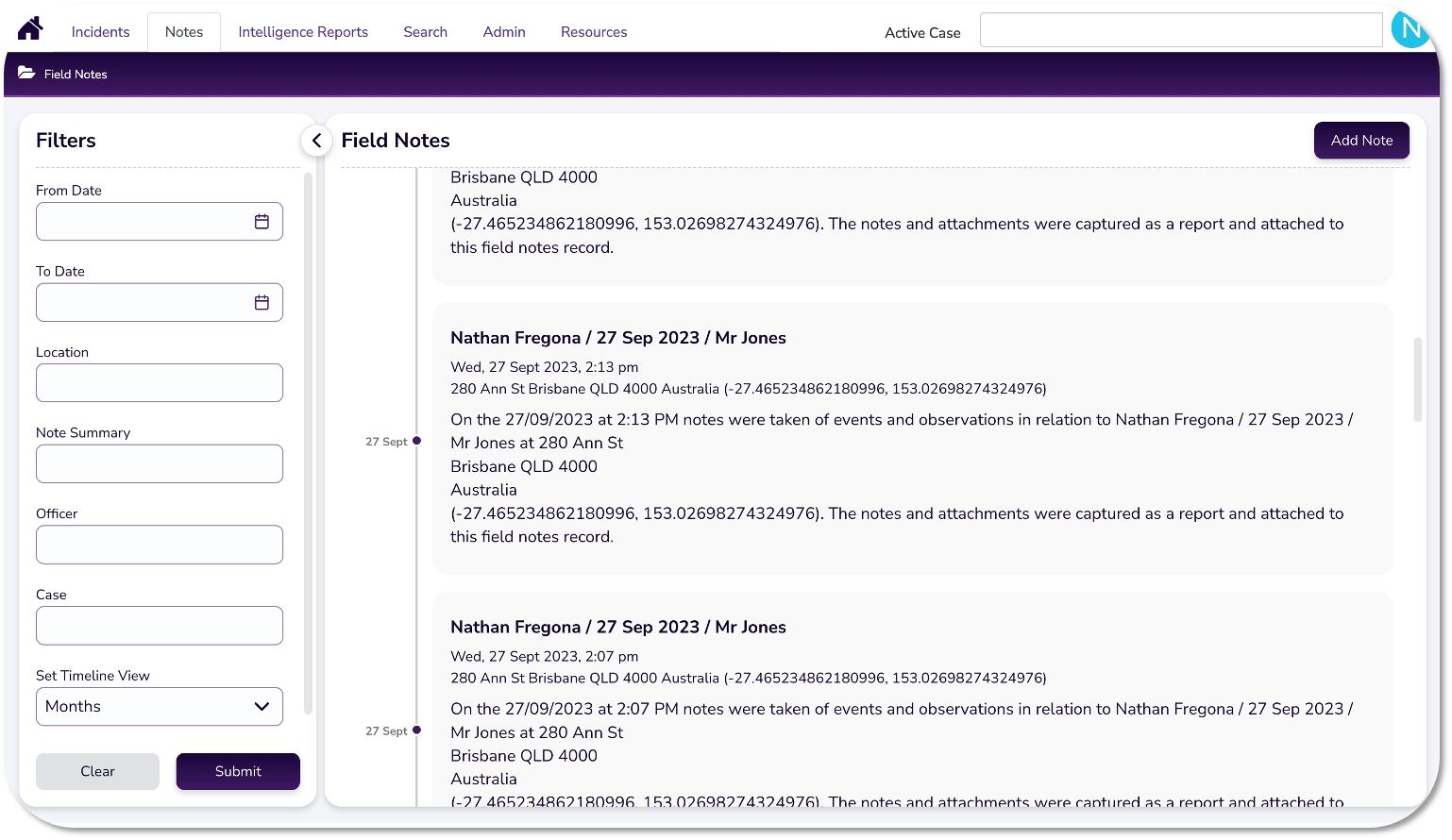Click the Active Case input field
Viewport: 1452px width, 840px height.
[1180, 30]
